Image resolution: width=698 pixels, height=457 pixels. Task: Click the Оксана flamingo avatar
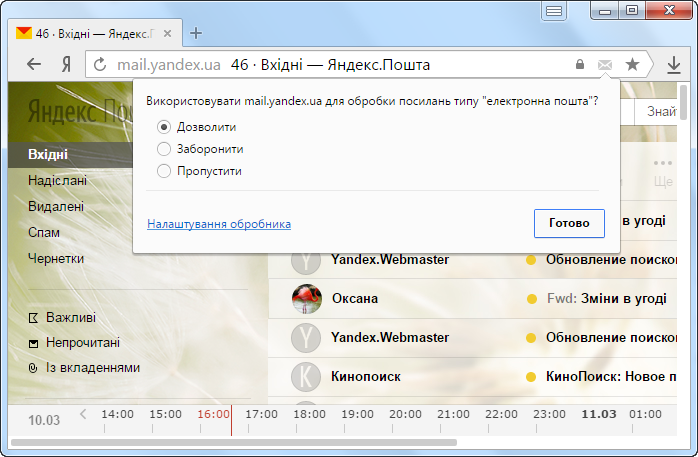tap(306, 299)
